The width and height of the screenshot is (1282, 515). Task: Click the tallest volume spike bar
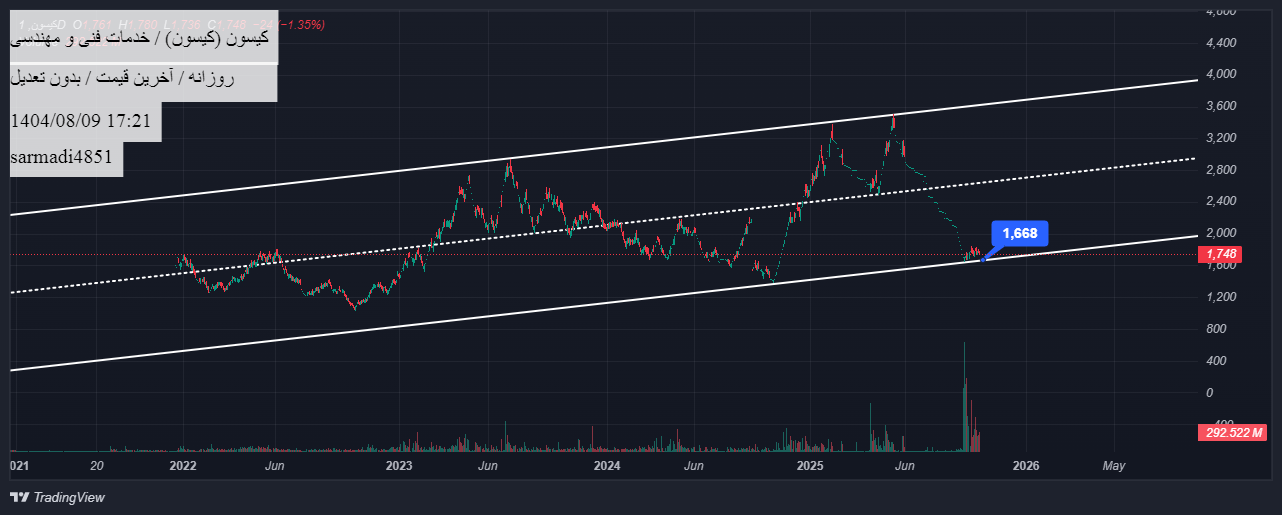pos(965,395)
